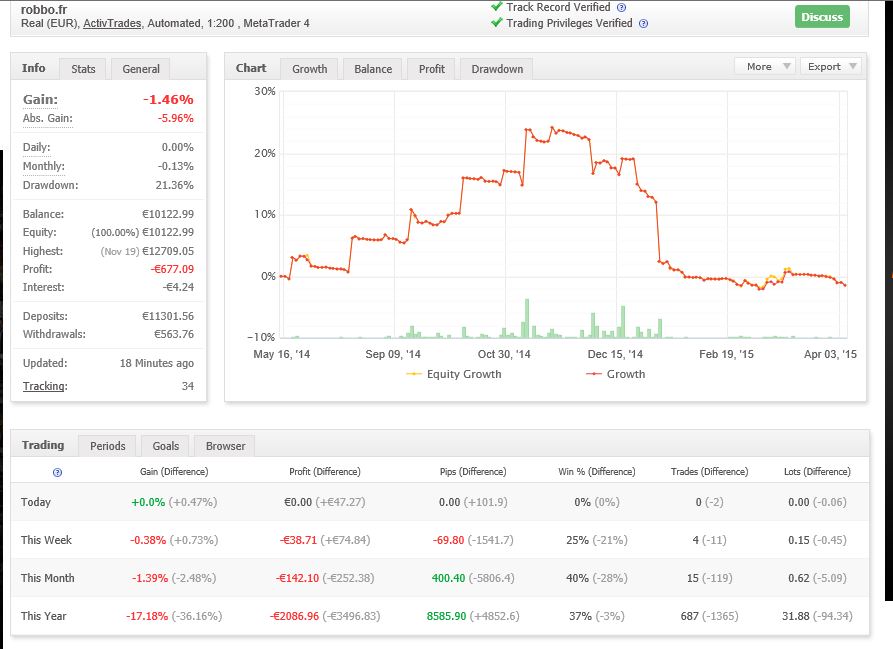The width and height of the screenshot is (893, 649).
Task: Open help icon beside Trading Privileges Verified
Action: [x=644, y=24]
